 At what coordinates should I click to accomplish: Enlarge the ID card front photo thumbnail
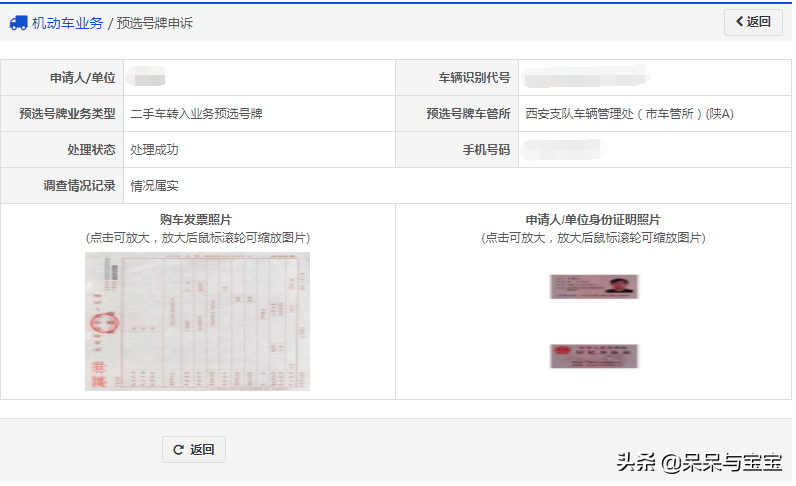(x=594, y=286)
